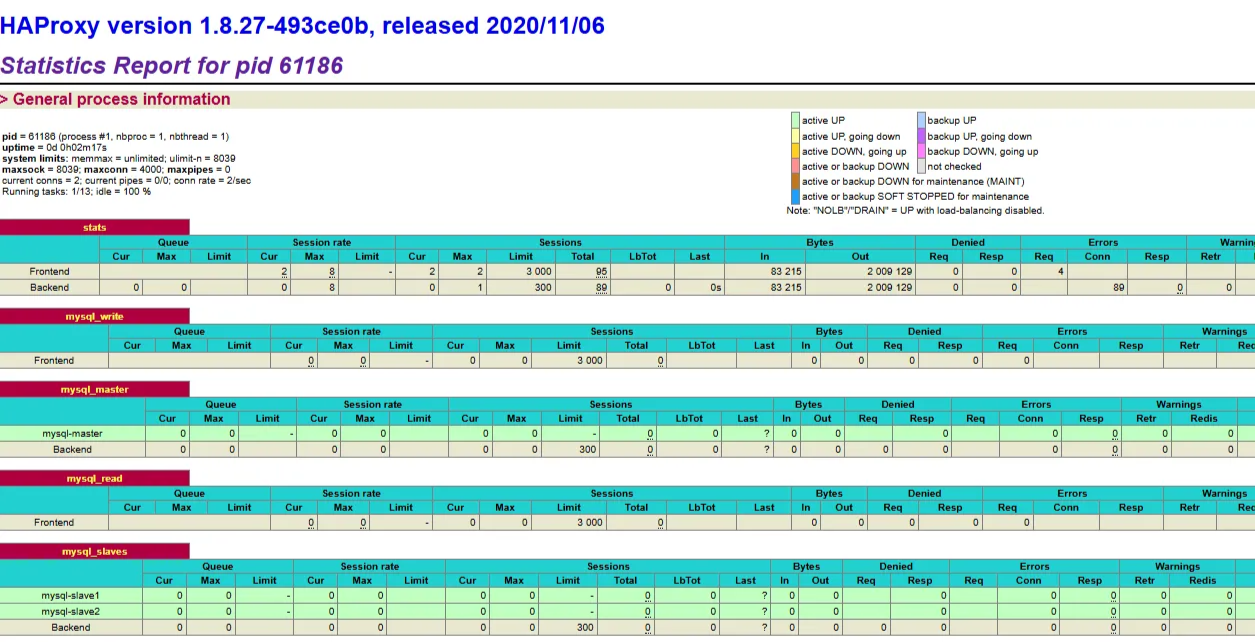Open the mysql_write proxy header link
Viewport: 1255px width, 642px height.
pyautogui.click(x=94, y=316)
